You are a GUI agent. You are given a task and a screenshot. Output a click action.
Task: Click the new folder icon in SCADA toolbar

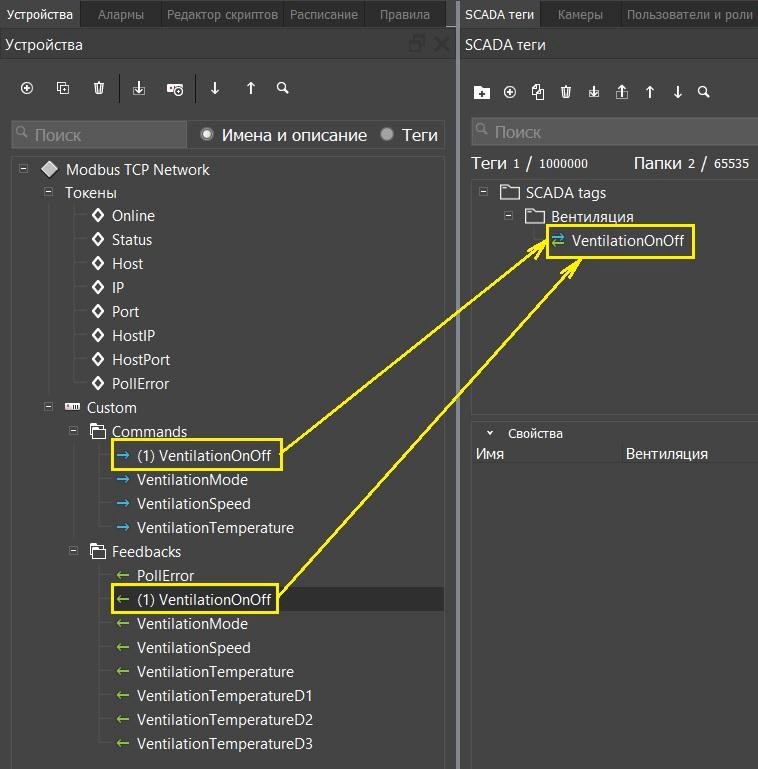(482, 92)
